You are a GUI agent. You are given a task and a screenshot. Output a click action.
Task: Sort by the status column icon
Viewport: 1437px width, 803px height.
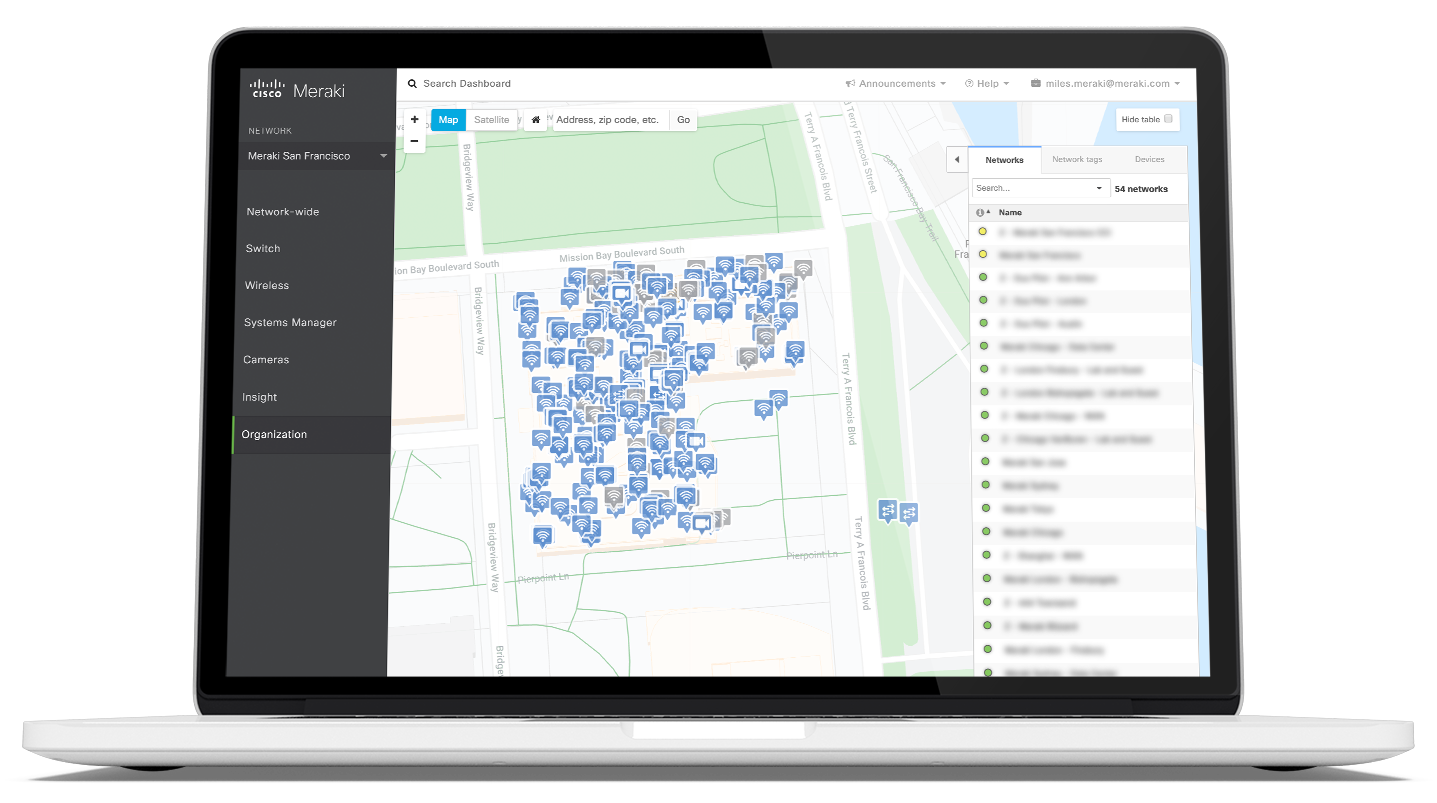[x=982, y=213]
